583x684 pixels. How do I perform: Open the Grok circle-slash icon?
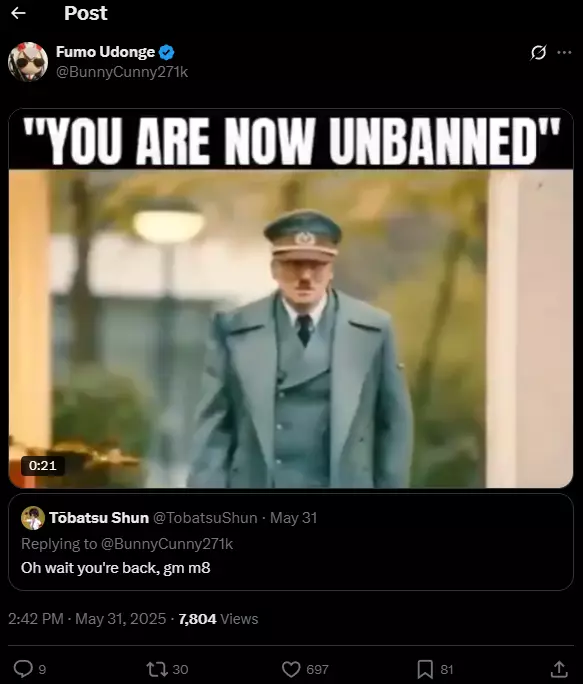(x=538, y=52)
